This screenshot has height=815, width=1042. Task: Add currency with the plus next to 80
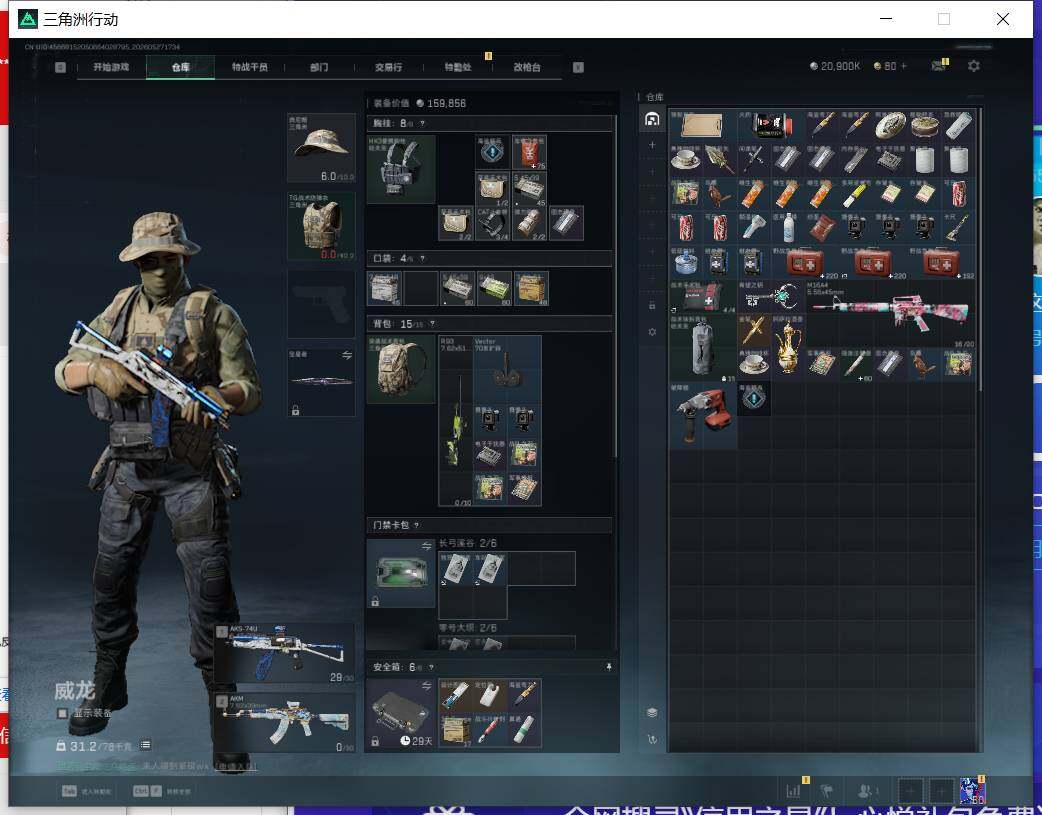click(904, 66)
